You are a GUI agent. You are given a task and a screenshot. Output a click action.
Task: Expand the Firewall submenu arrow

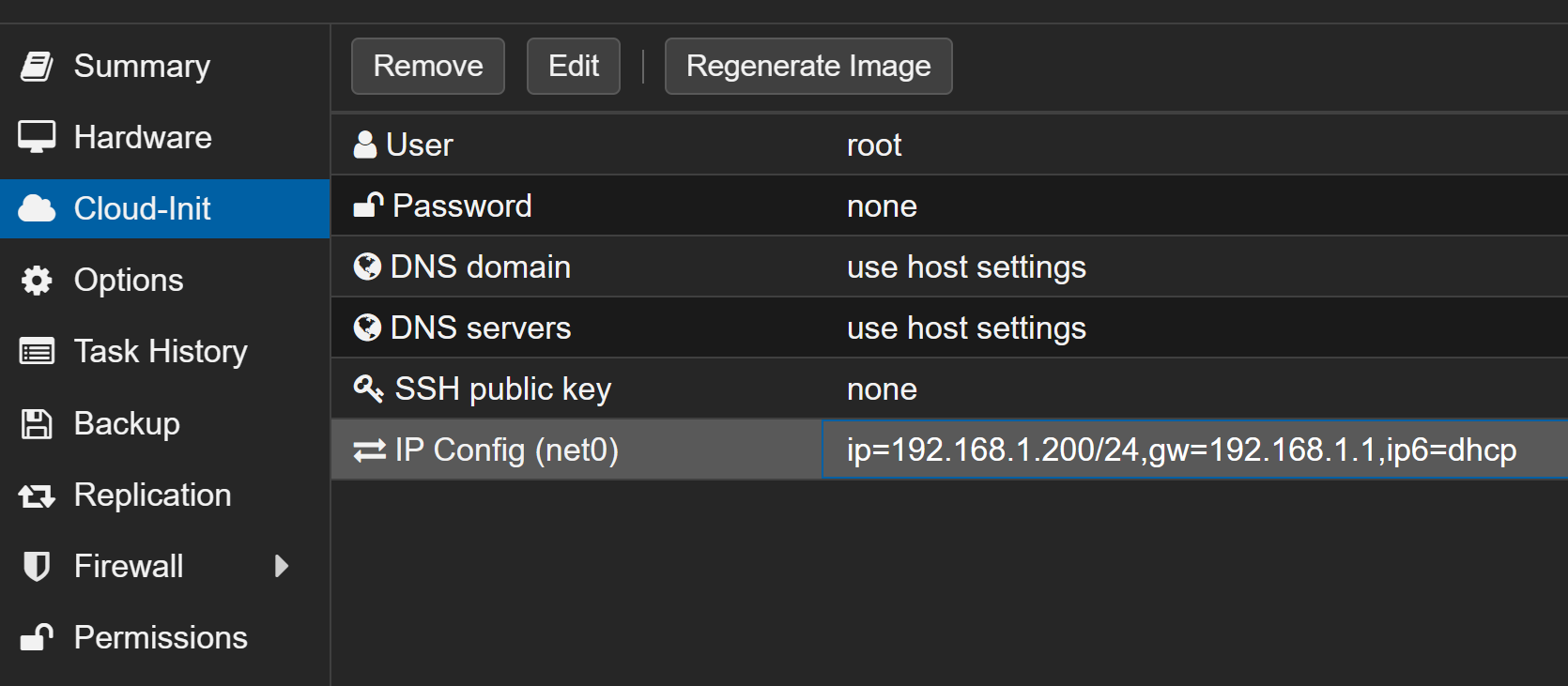tap(281, 566)
